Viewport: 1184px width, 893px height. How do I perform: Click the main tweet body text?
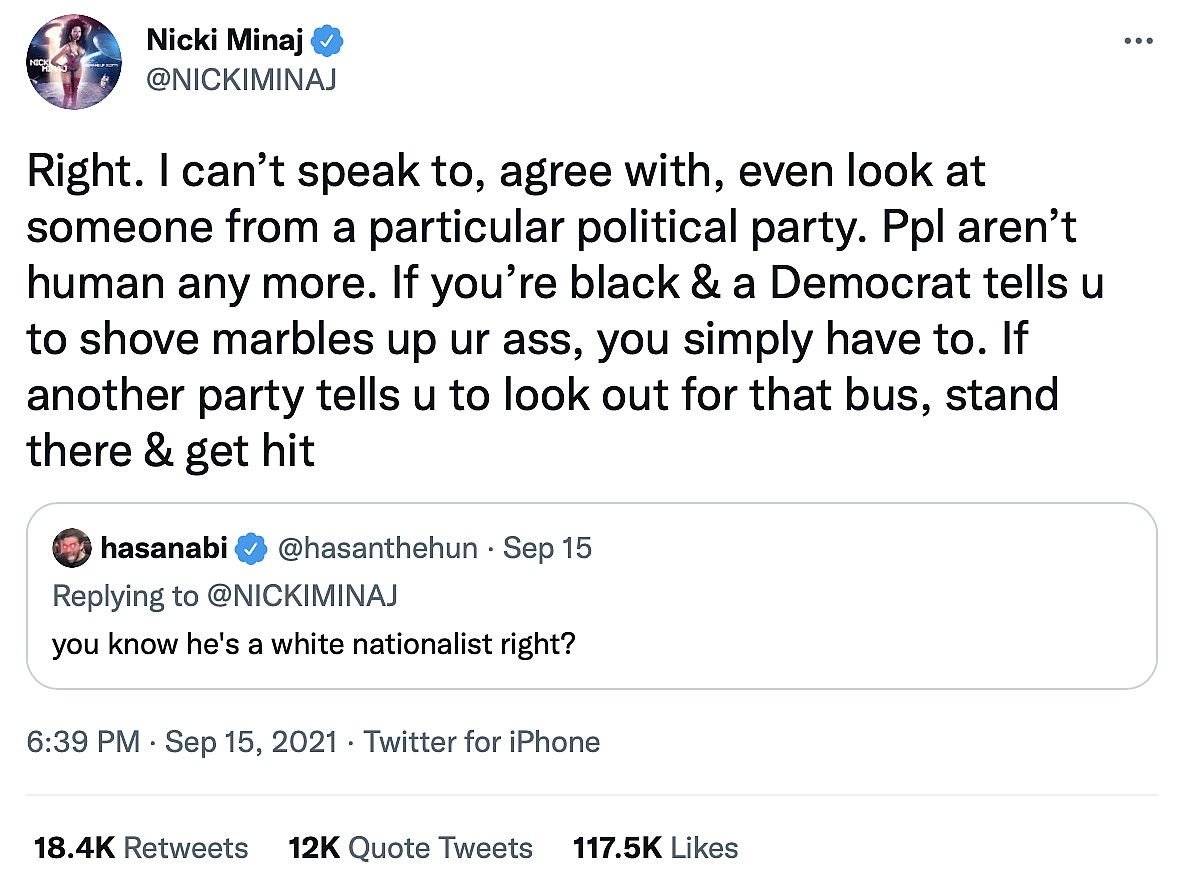coord(560,311)
